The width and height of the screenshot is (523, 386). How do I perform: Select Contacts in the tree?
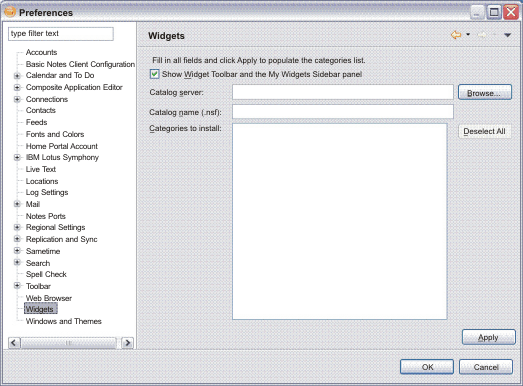click(x=41, y=110)
